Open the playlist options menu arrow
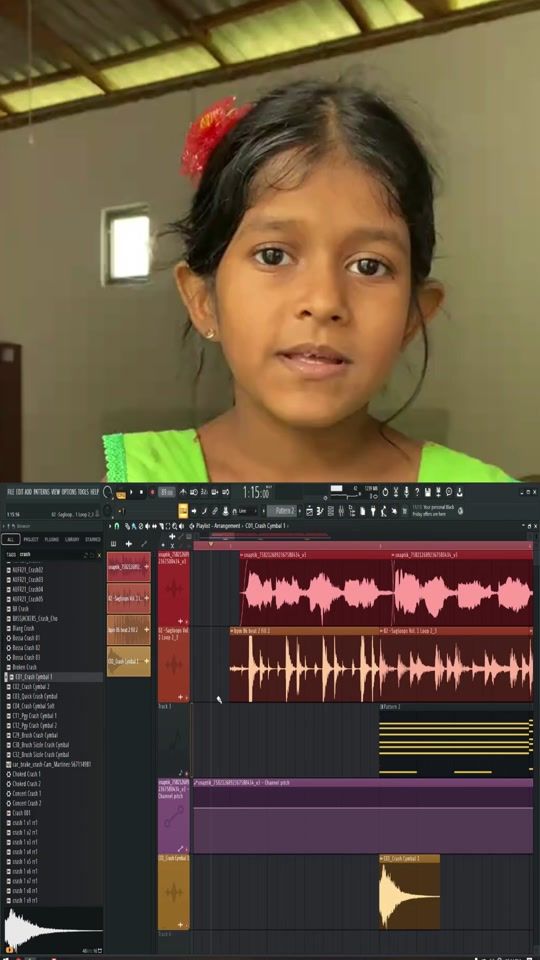 [111, 526]
